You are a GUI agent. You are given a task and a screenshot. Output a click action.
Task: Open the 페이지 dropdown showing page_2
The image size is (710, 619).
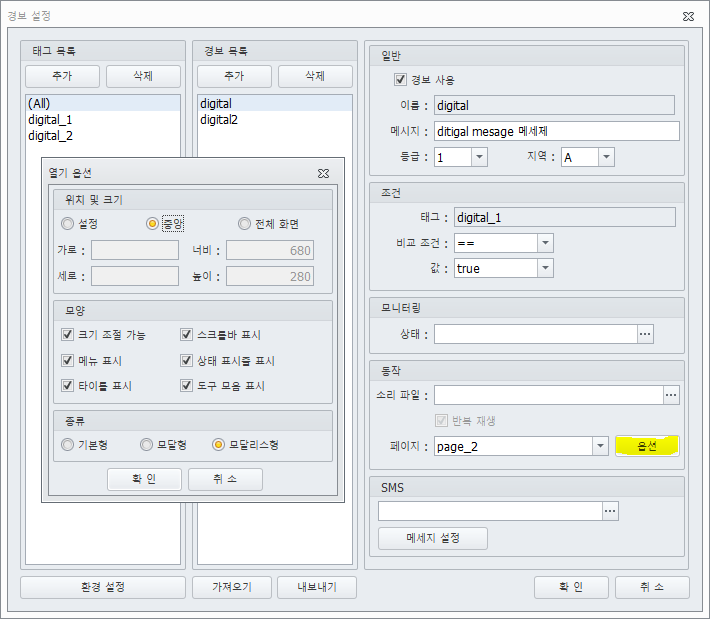tap(600, 446)
